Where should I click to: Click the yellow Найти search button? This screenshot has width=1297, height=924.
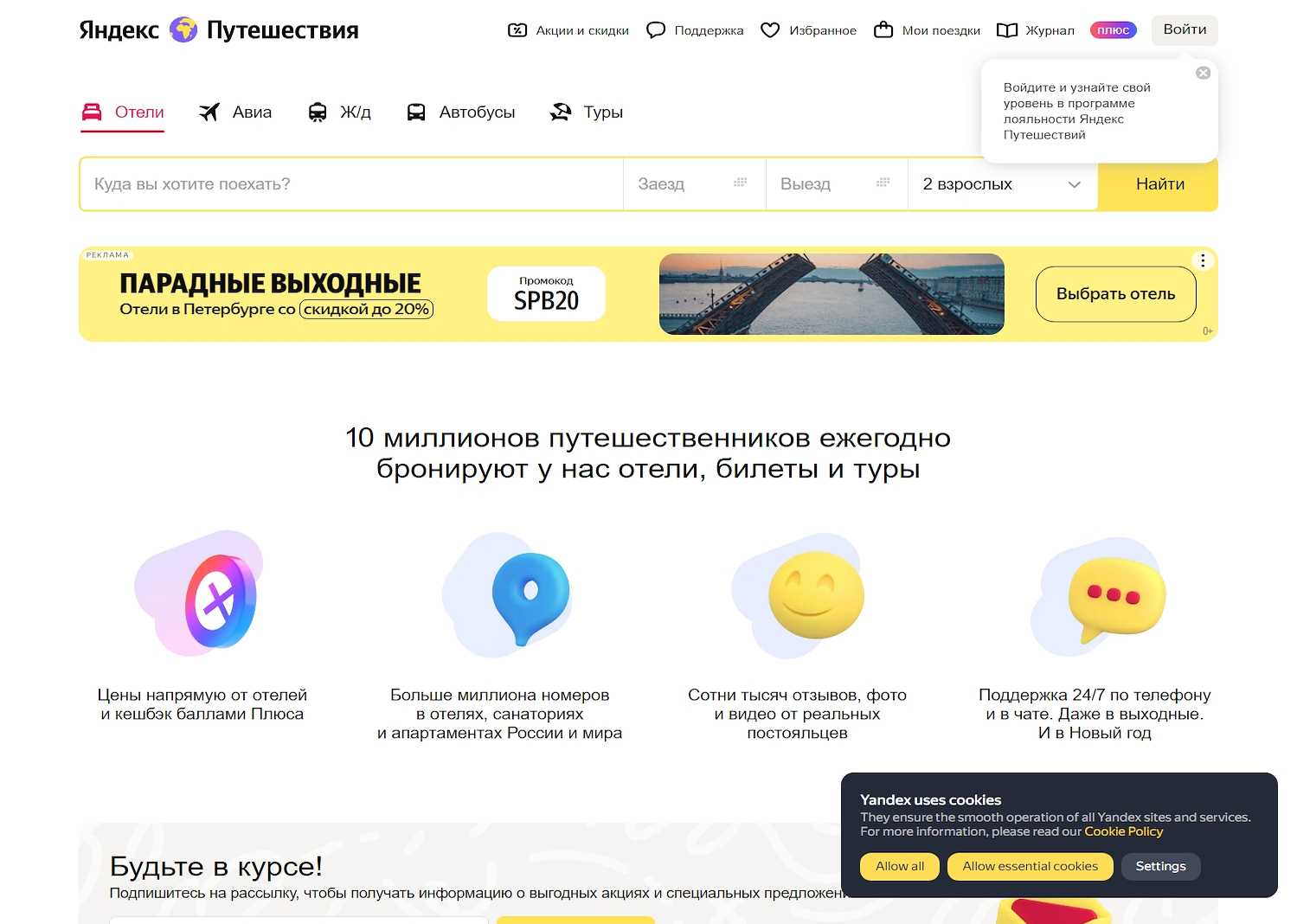point(1159,184)
